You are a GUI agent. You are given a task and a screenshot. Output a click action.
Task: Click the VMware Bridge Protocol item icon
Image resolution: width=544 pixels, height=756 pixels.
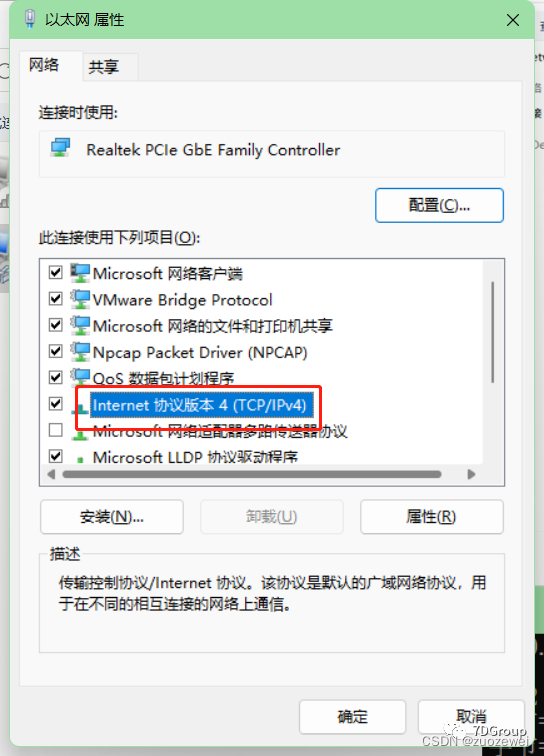point(80,299)
